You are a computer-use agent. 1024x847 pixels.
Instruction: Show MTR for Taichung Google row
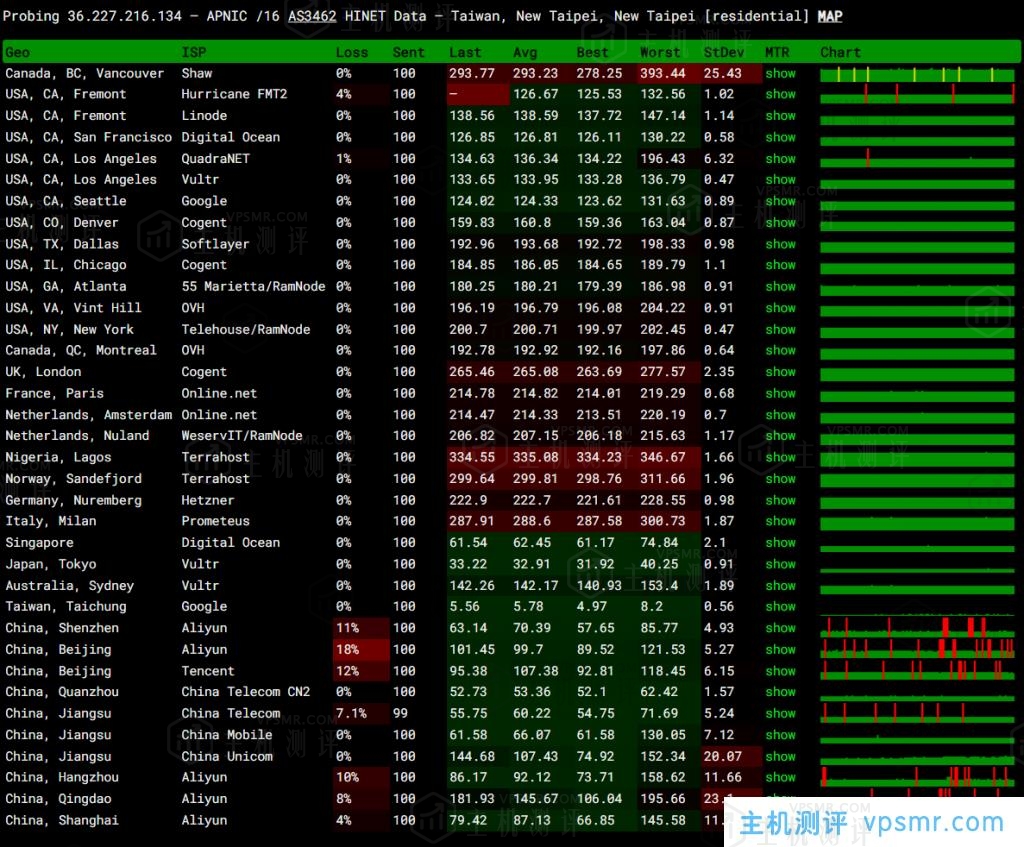tap(780, 606)
